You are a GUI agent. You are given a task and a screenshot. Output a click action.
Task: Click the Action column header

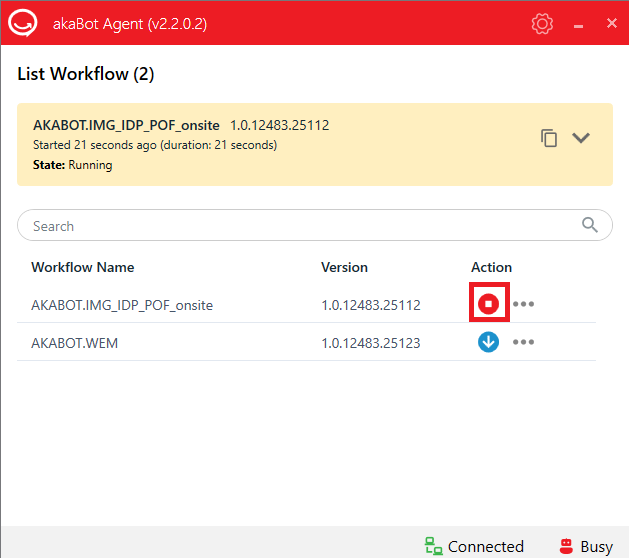click(491, 267)
